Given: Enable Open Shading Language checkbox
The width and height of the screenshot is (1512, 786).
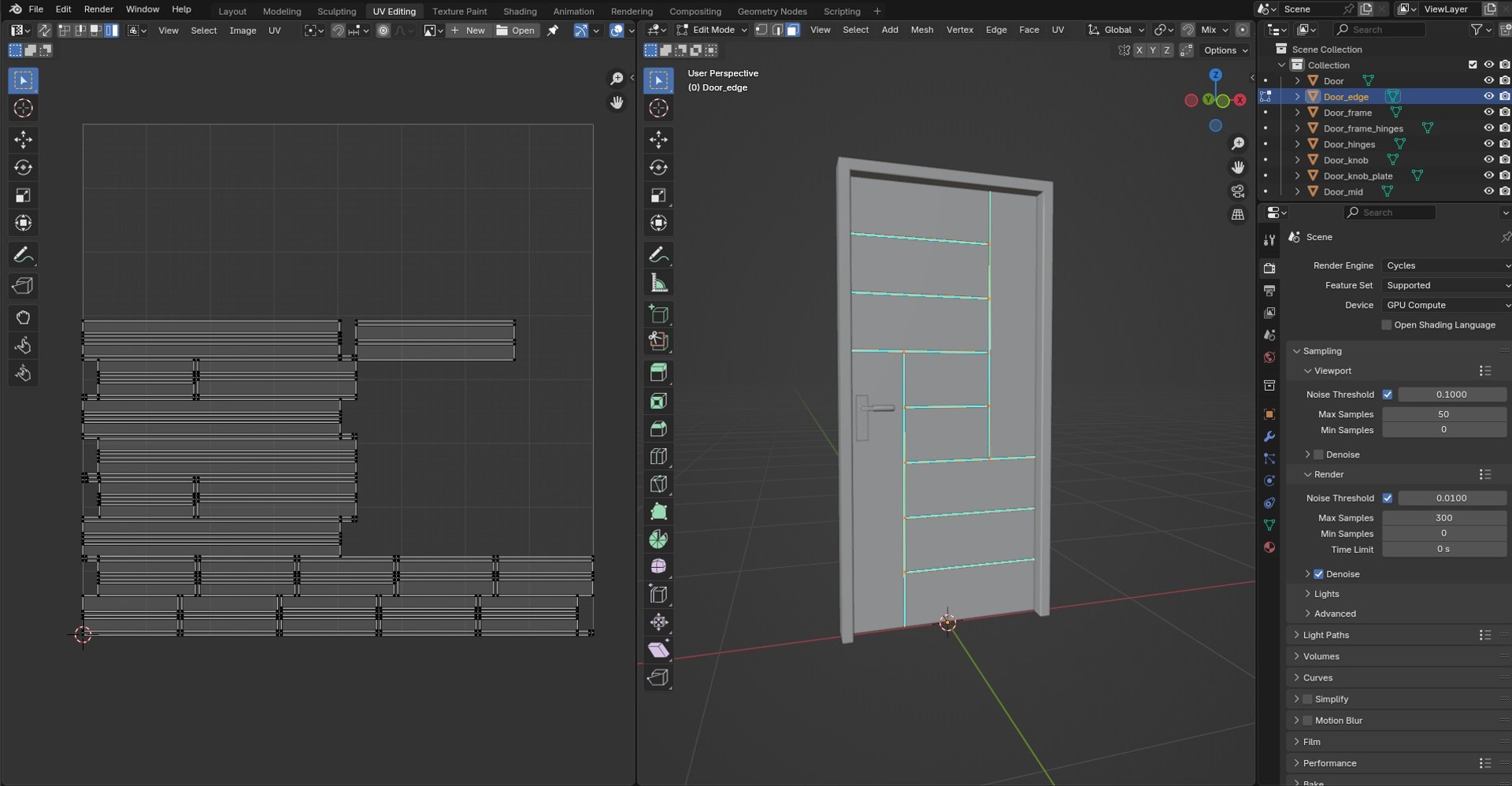Looking at the screenshot, I should pyautogui.click(x=1387, y=325).
